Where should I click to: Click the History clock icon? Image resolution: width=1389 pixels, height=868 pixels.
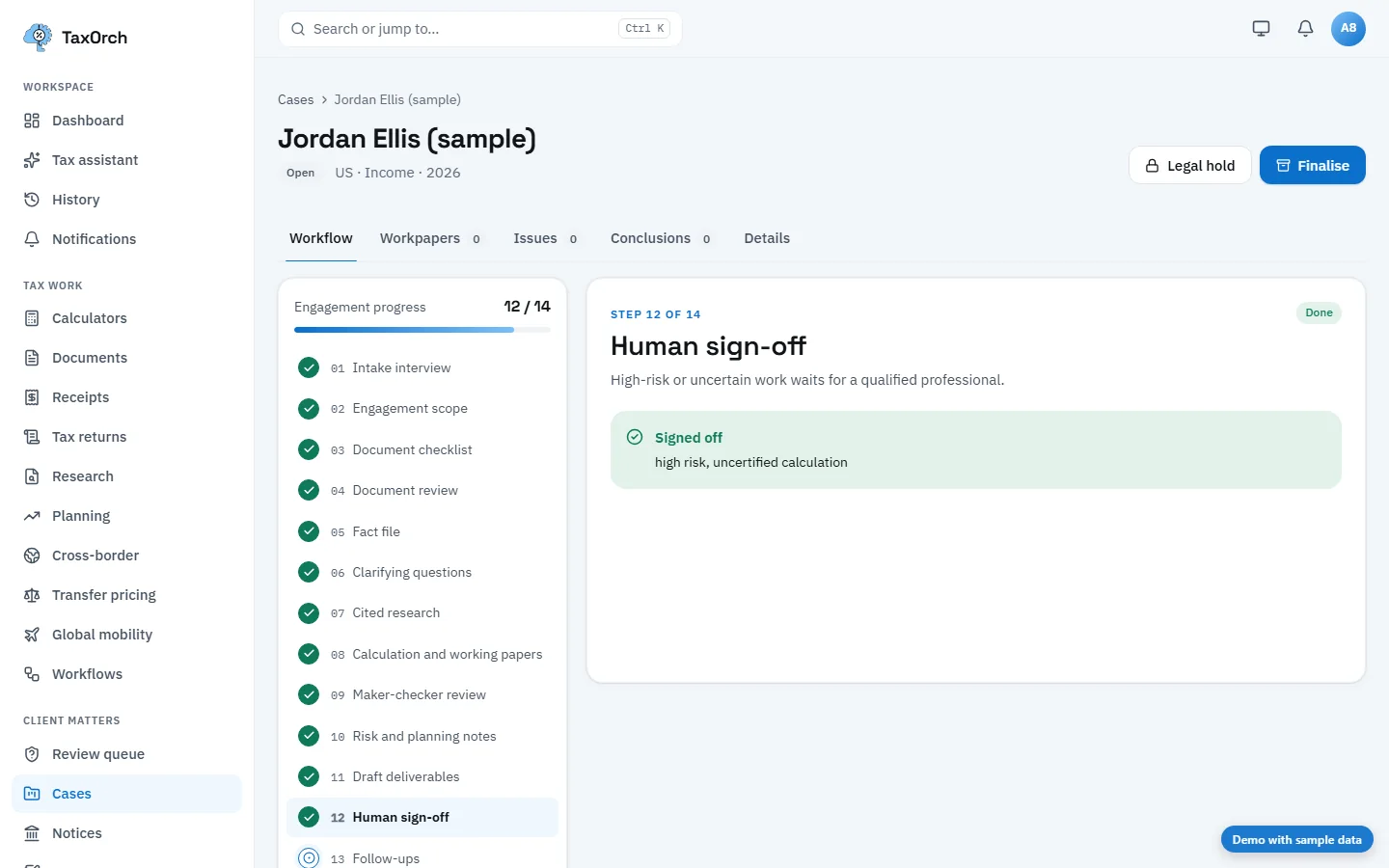pyautogui.click(x=32, y=200)
